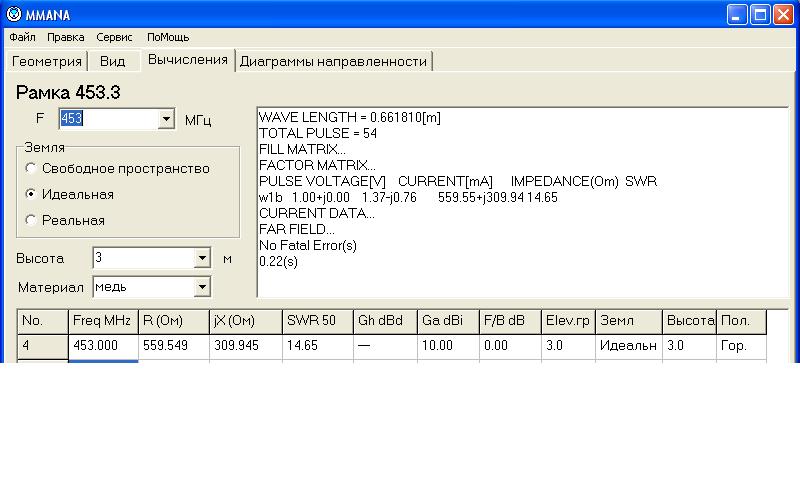Image resolution: width=800 pixels, height=477 pixels.
Task: Select the Идеальная ground radio button
Action: coord(32,194)
